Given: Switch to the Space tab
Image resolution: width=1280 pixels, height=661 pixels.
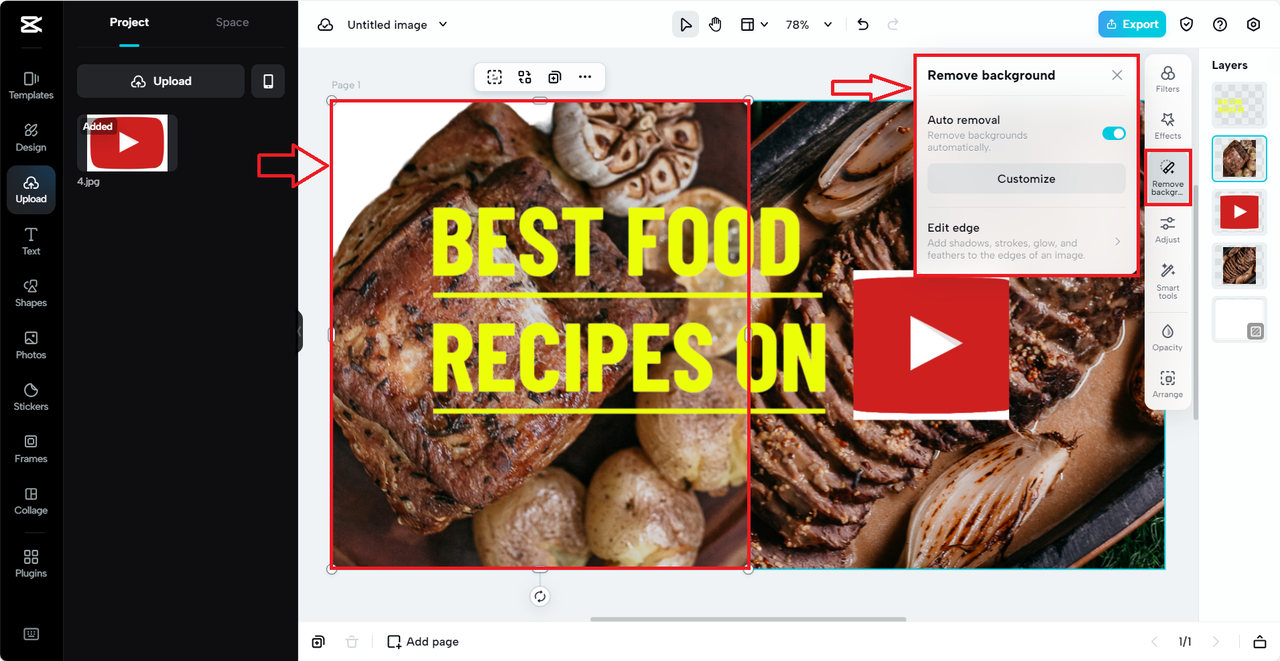Looking at the screenshot, I should pyautogui.click(x=232, y=22).
